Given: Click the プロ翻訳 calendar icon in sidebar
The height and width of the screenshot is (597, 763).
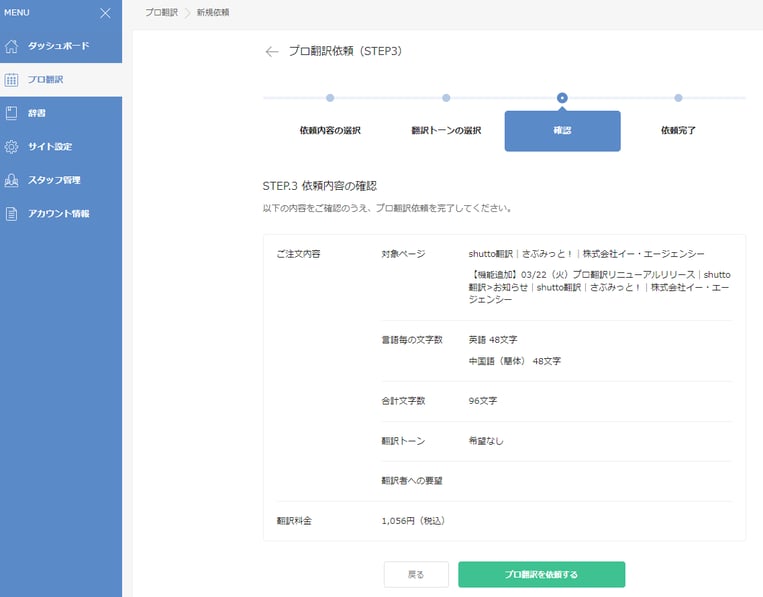Looking at the screenshot, I should tap(11, 80).
